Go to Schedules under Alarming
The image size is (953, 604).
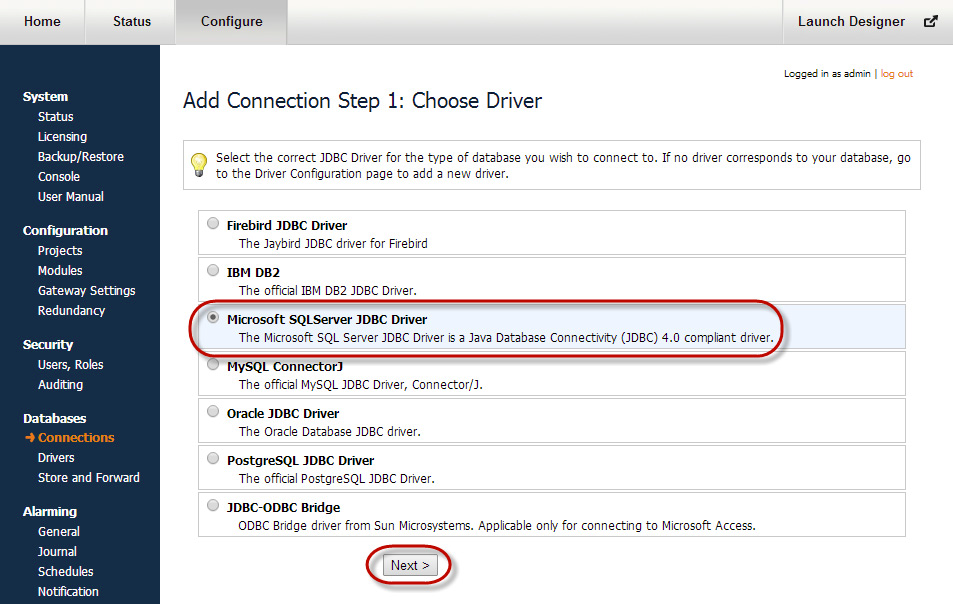point(66,572)
